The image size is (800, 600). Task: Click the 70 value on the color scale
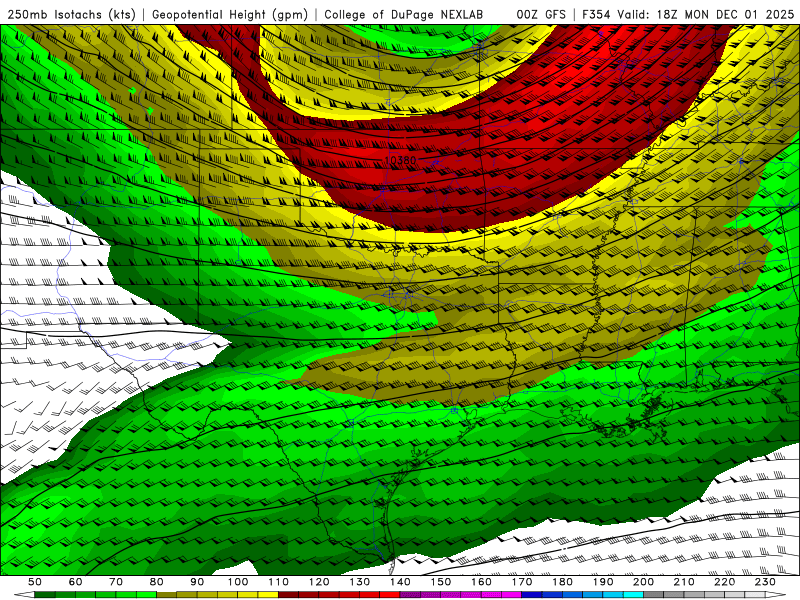pos(116,582)
